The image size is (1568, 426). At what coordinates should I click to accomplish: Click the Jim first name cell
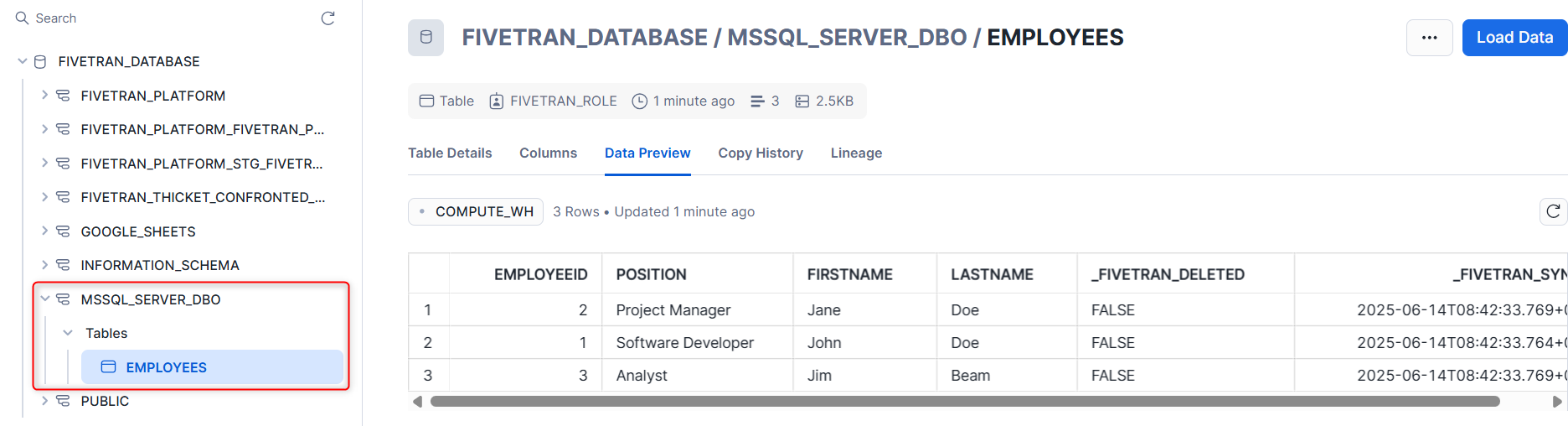point(865,376)
